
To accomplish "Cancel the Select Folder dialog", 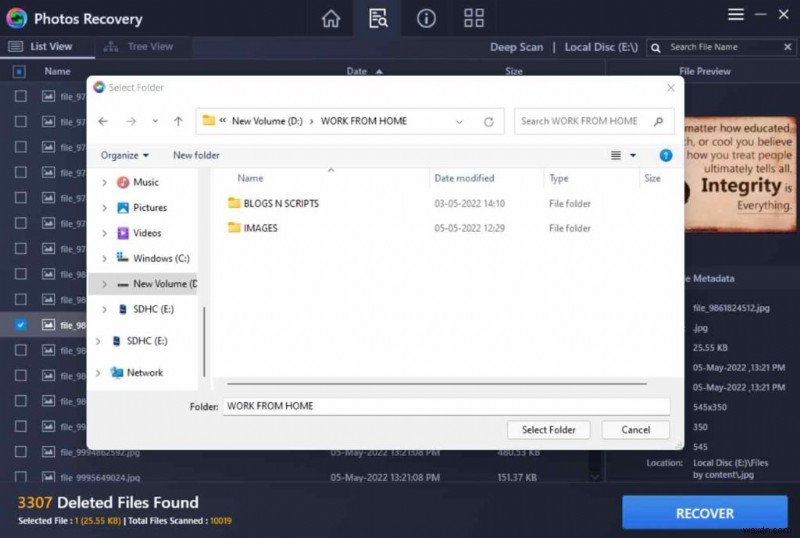I will point(635,430).
